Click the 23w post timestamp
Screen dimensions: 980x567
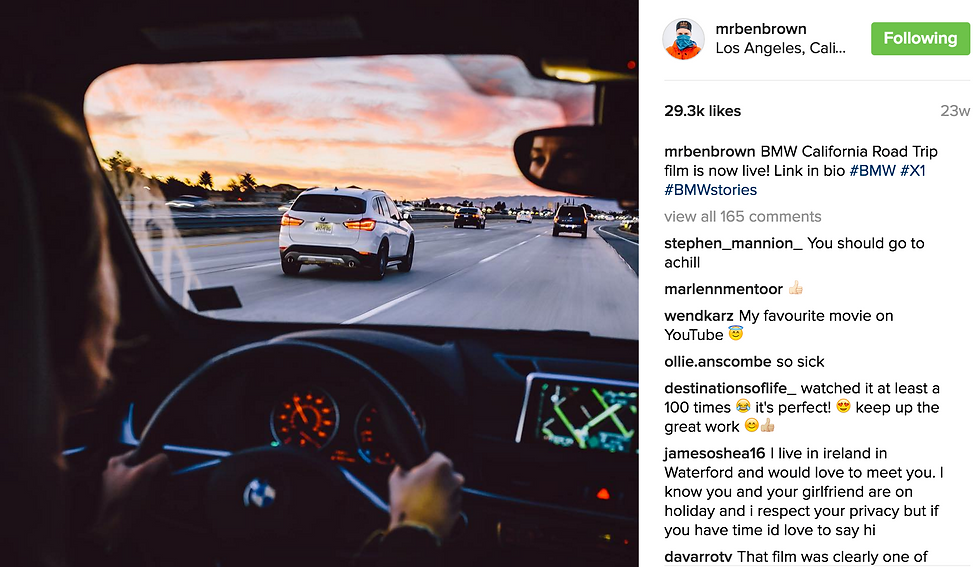pos(955,111)
